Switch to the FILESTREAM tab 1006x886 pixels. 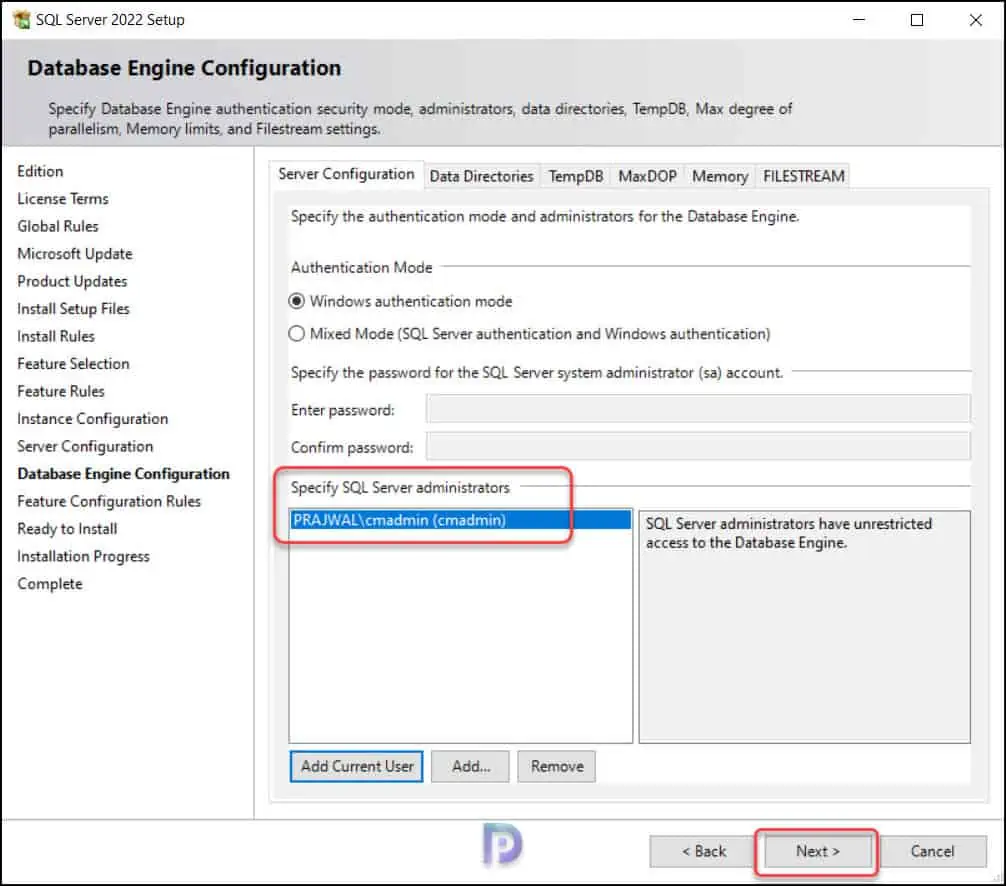pyautogui.click(x=803, y=176)
